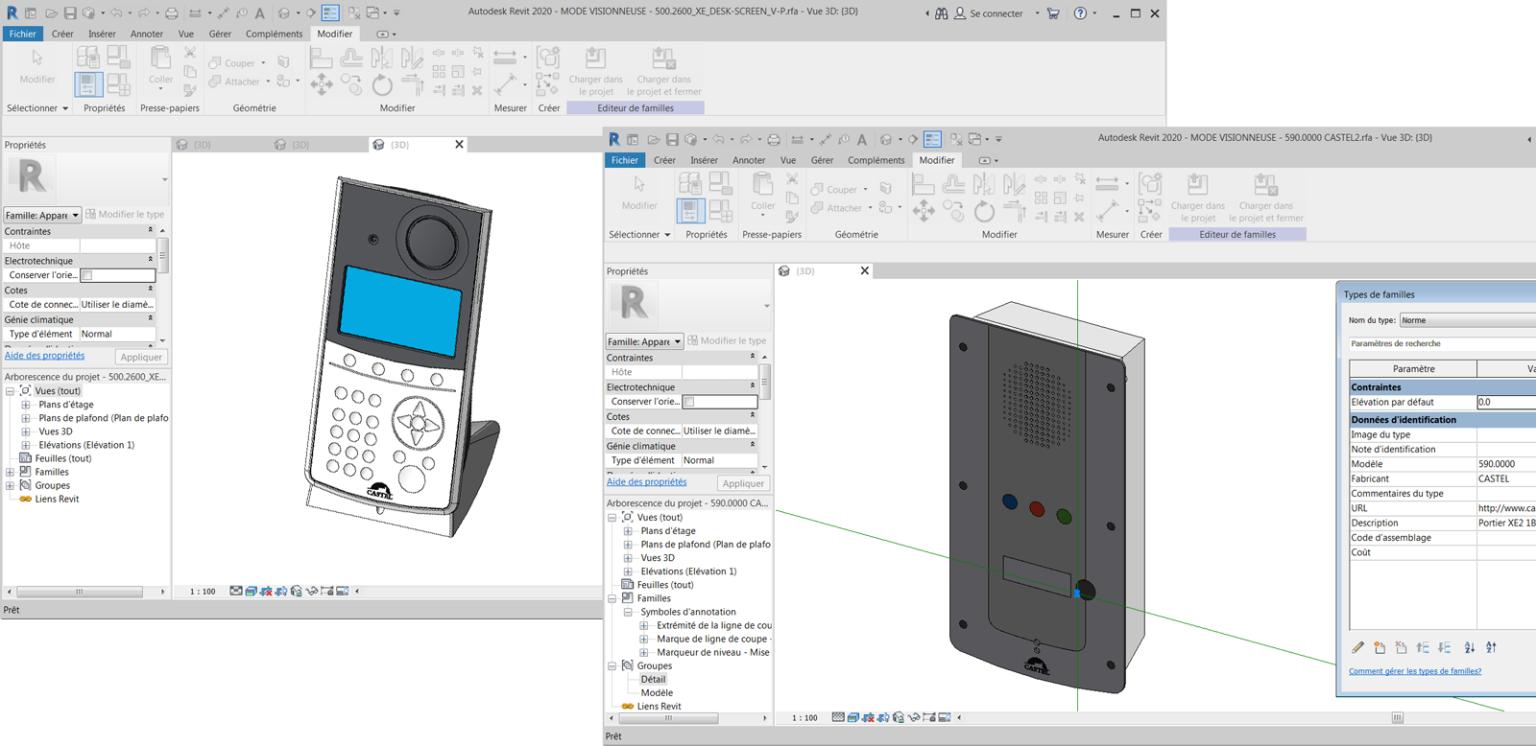This screenshot has height=746, width=1536.
Task: Collapse the Symboles d'annotation tree node
Action: point(629,612)
